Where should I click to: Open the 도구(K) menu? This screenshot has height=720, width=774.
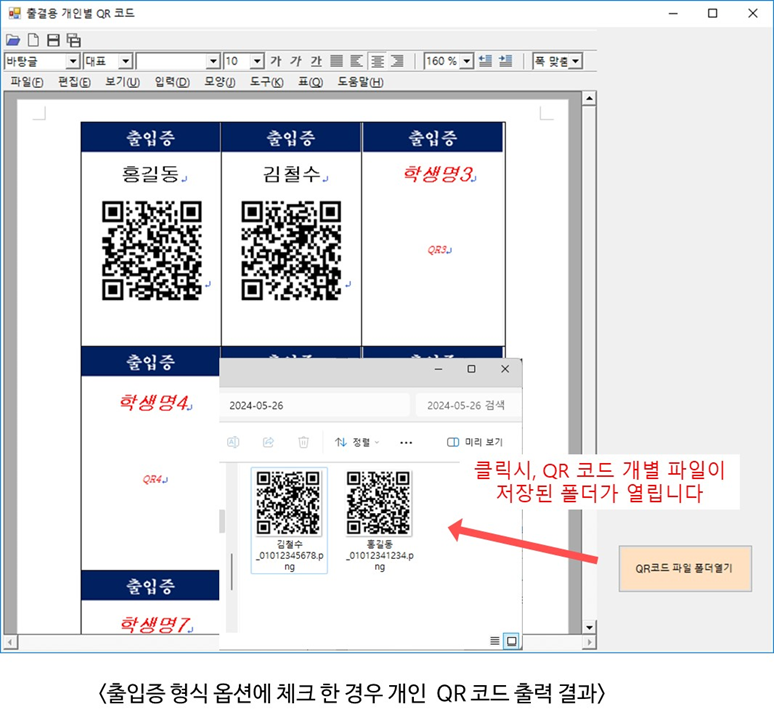point(267,81)
